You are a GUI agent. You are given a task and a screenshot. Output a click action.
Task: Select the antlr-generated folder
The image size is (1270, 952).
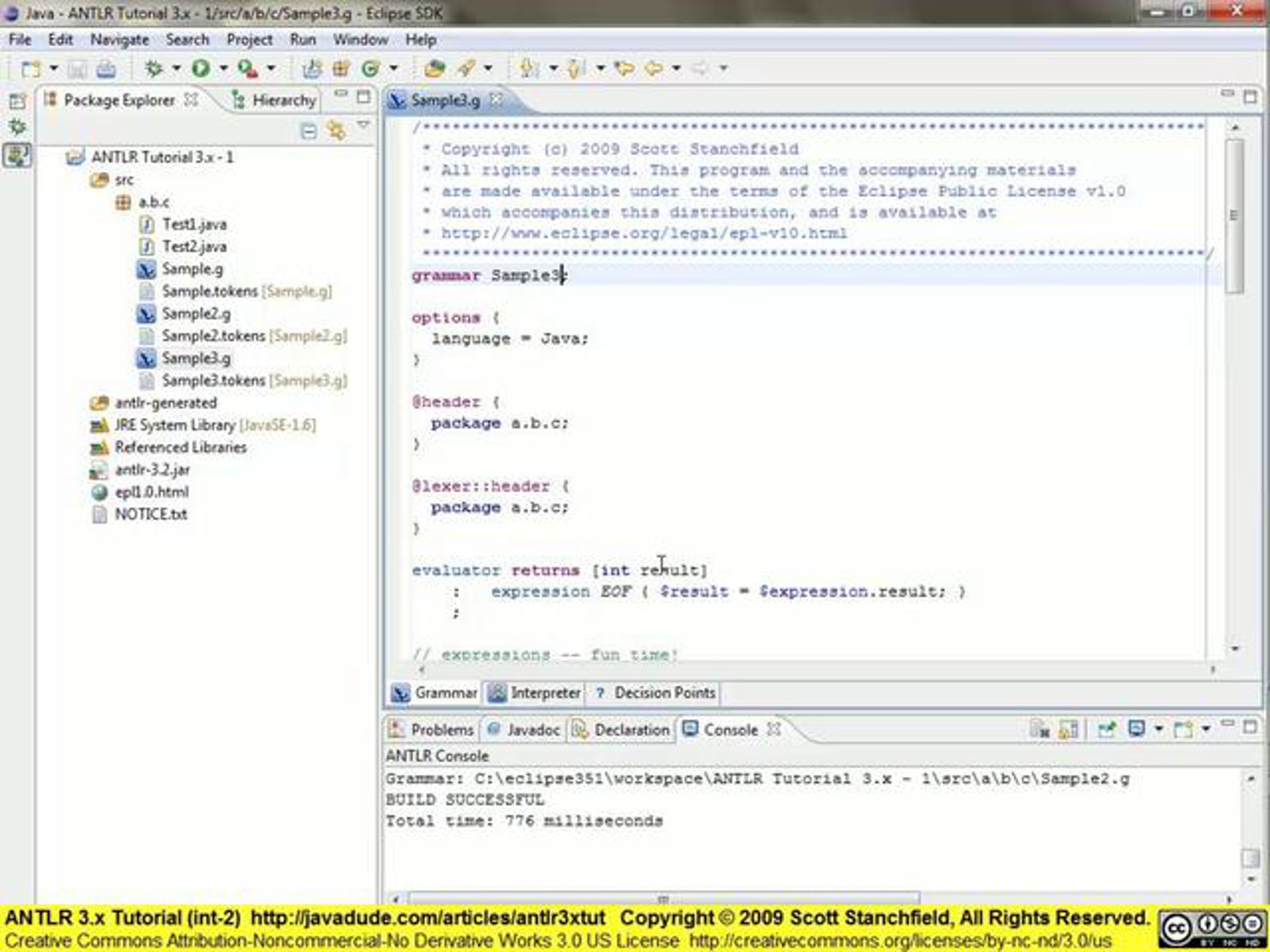pos(154,403)
